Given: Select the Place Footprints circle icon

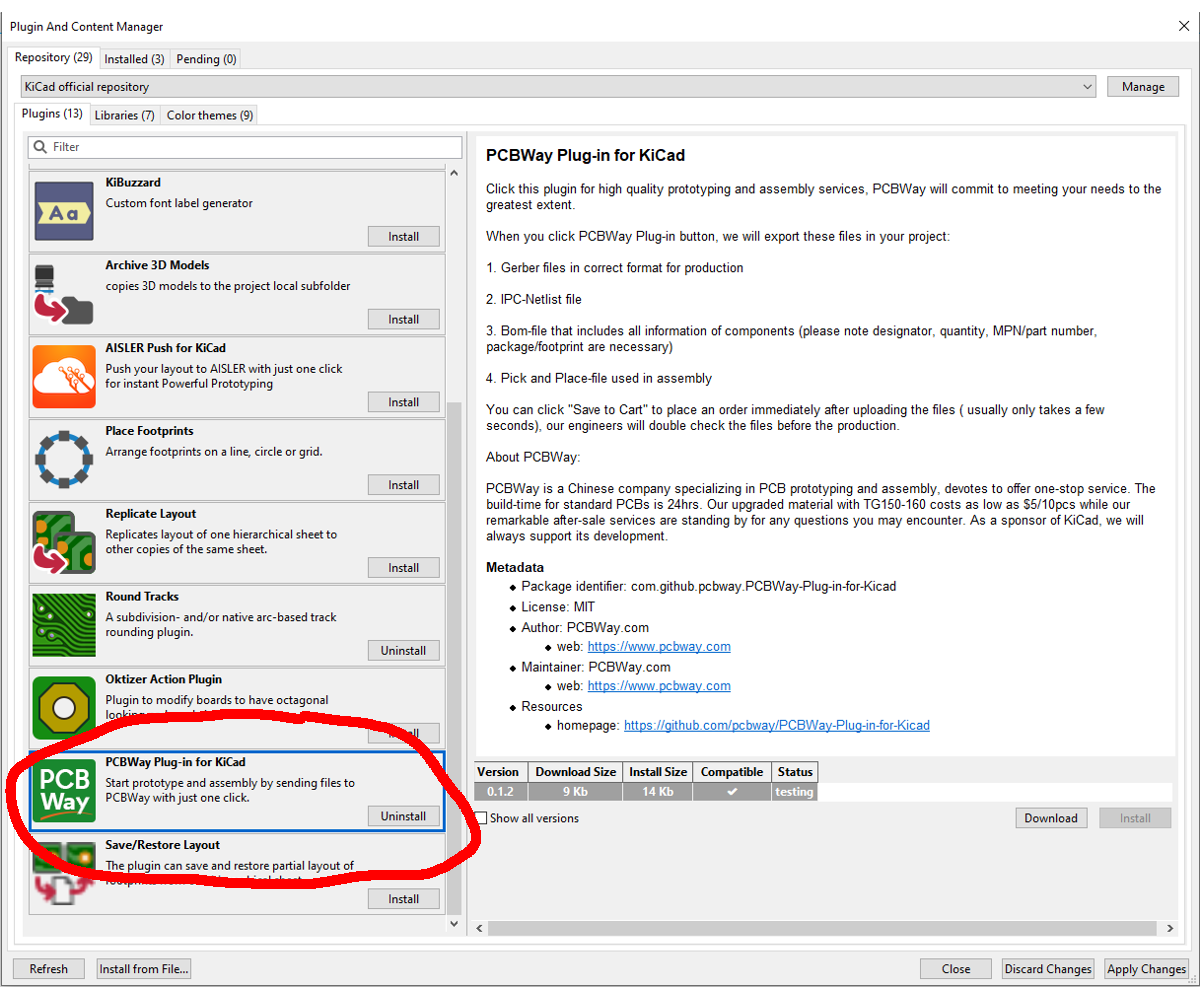Looking at the screenshot, I should click(64, 459).
